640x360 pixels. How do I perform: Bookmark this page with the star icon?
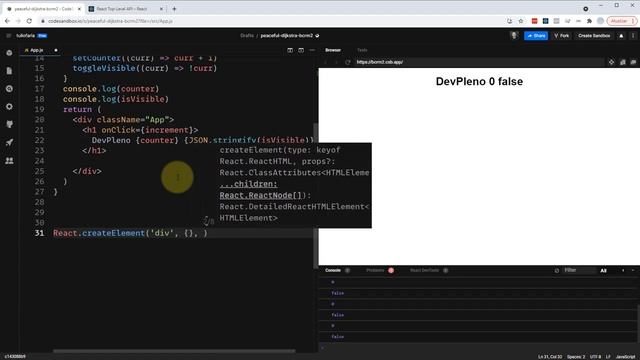tap(521, 21)
